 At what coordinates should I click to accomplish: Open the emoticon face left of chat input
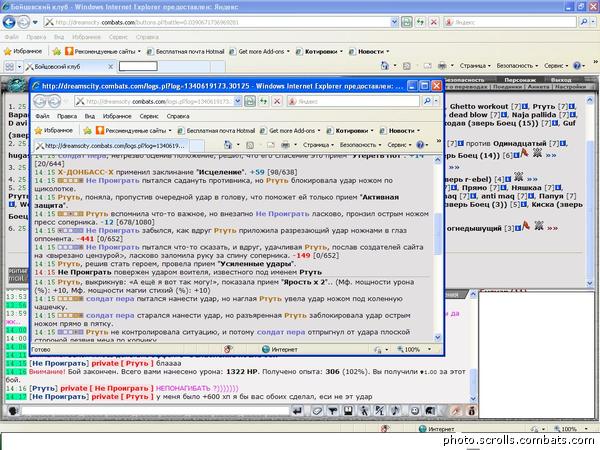click(13, 411)
